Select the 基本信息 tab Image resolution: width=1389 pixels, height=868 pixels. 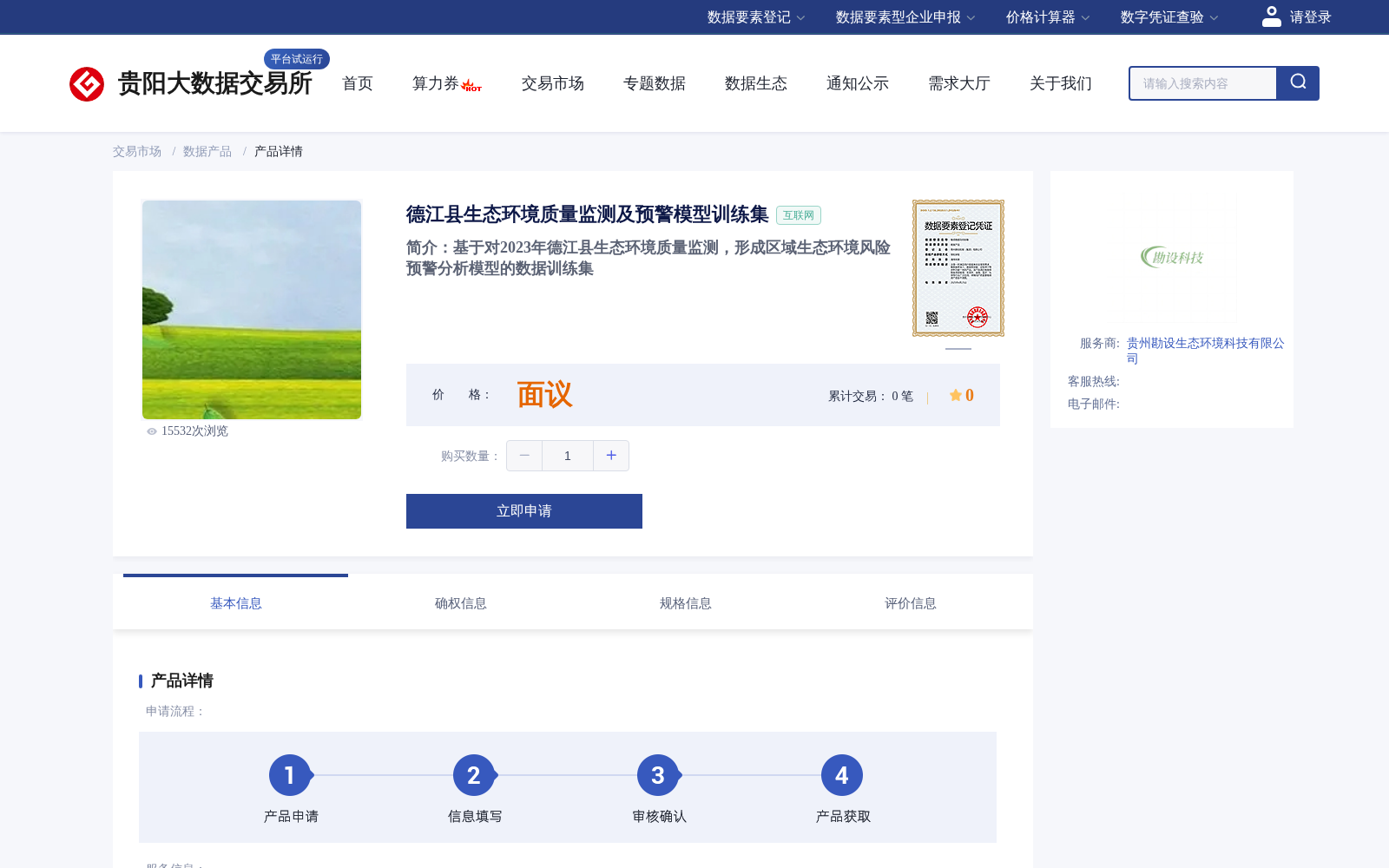pyautogui.click(x=236, y=602)
